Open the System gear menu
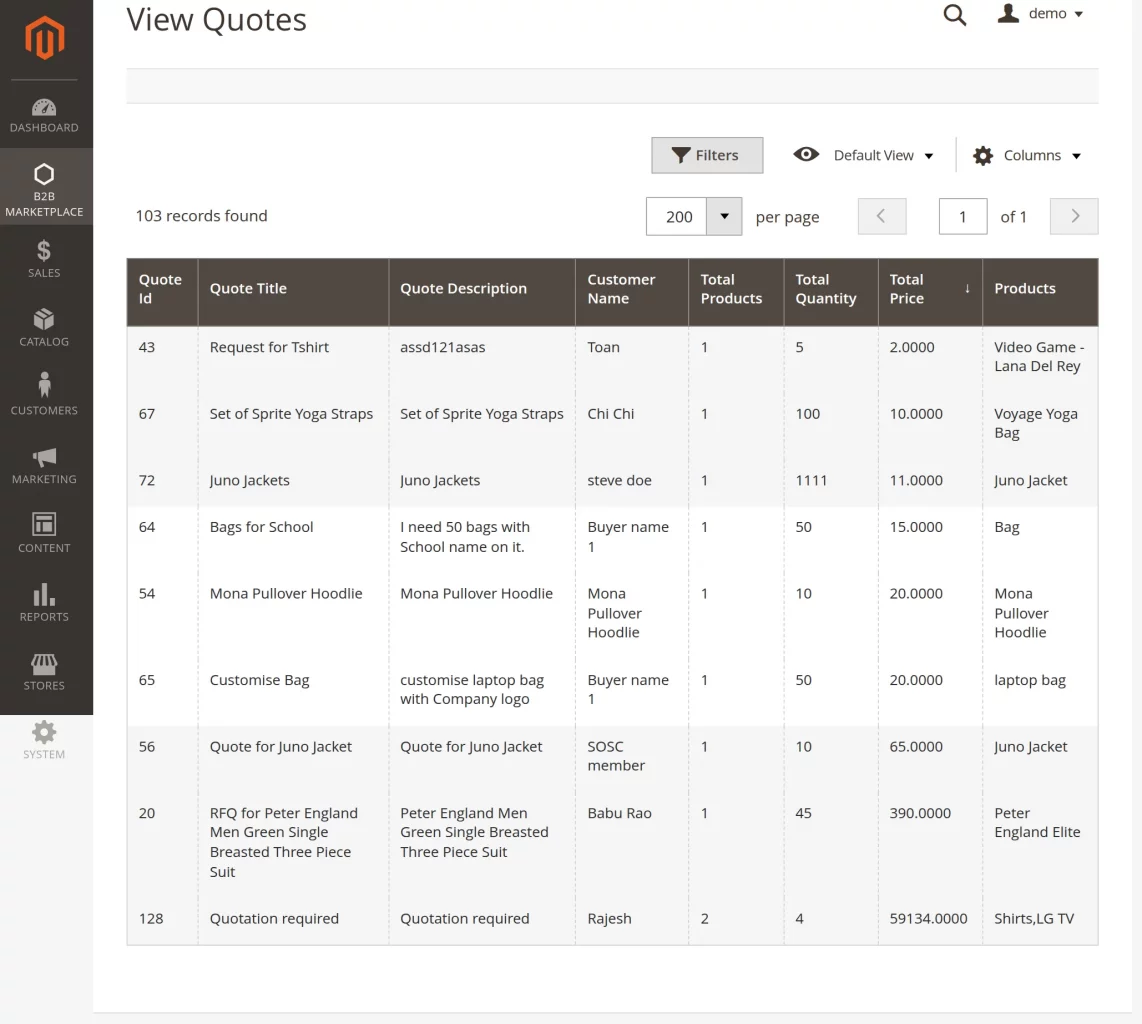 pos(44,740)
